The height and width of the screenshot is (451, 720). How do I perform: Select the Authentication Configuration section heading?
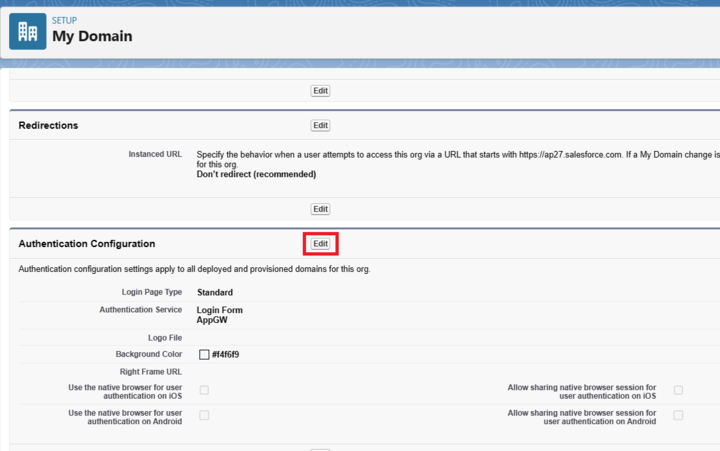[x=87, y=244]
